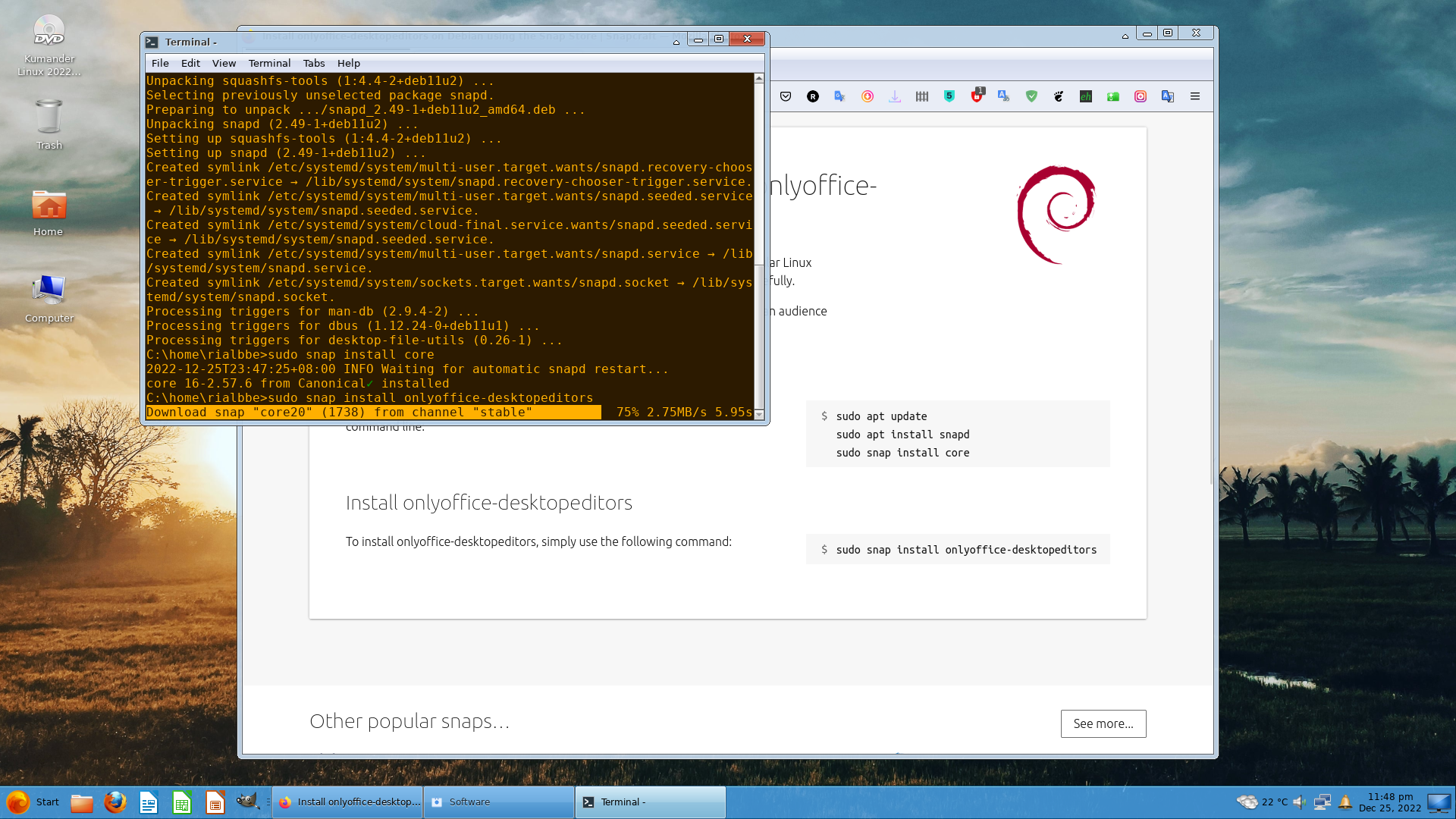
Task: Open the Firefox hamburger application menu
Action: click(1195, 96)
